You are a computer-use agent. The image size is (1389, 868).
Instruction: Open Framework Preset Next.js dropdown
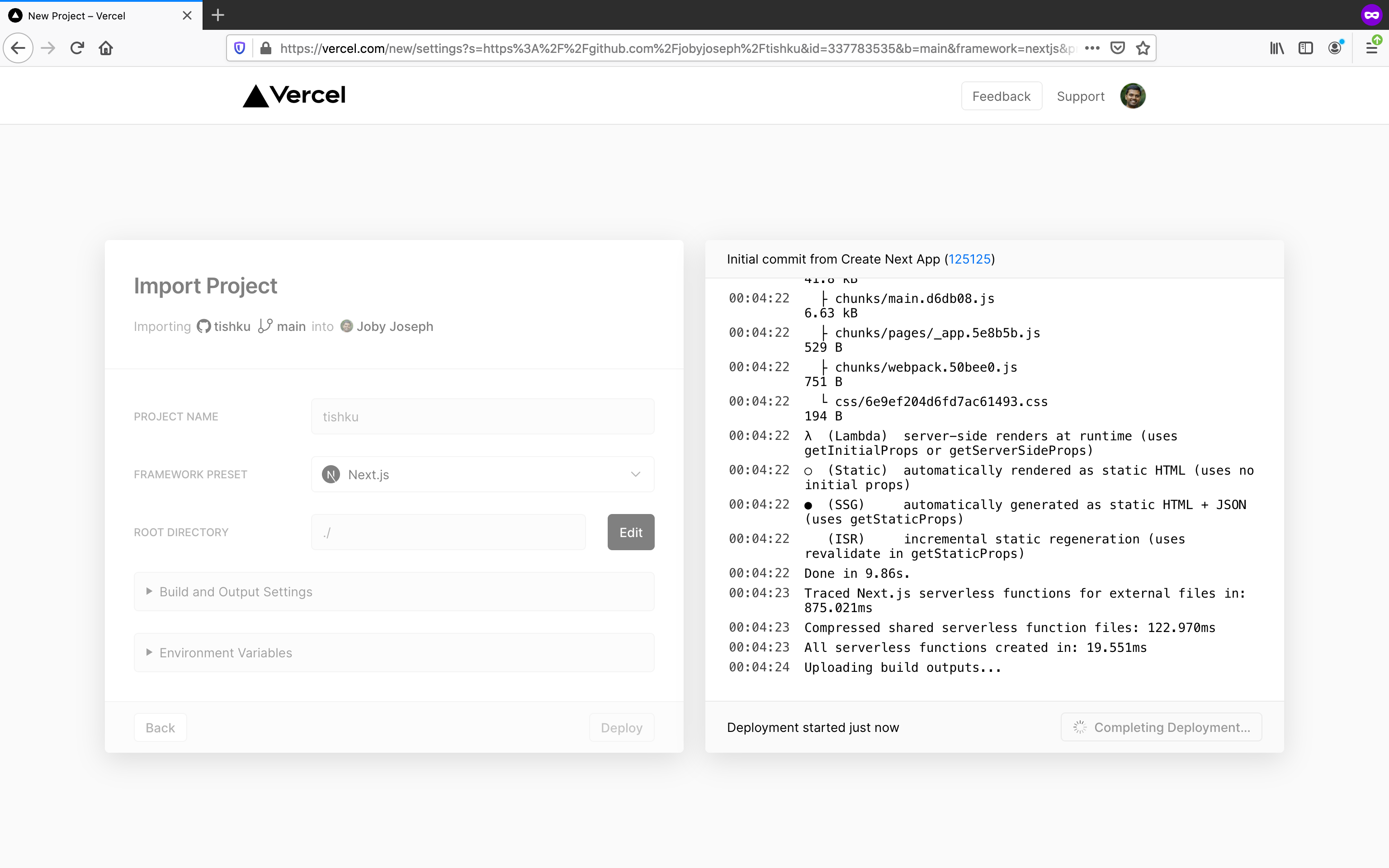coord(482,474)
